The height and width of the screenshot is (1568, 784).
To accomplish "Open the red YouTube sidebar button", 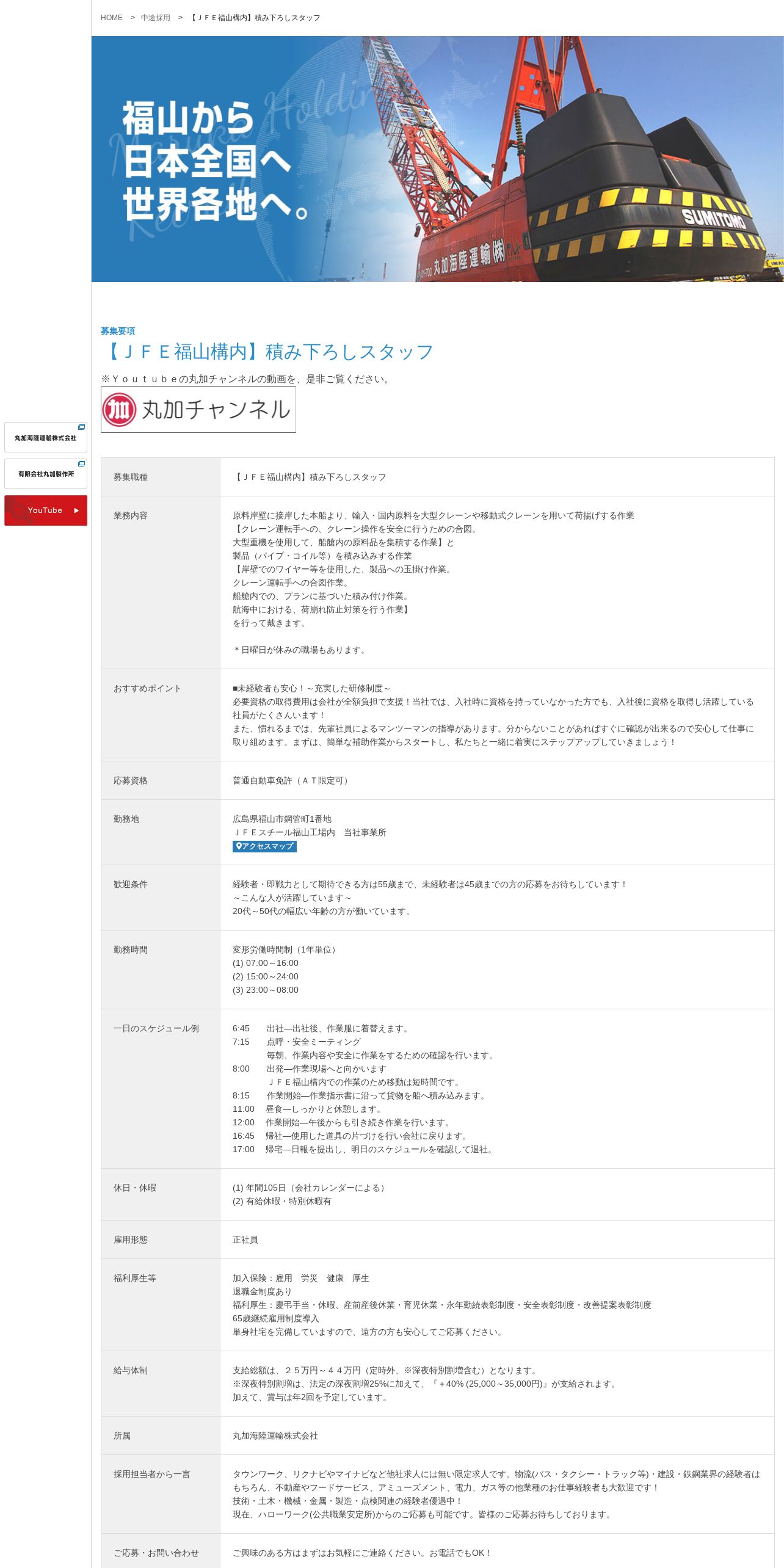I will tap(46, 510).
